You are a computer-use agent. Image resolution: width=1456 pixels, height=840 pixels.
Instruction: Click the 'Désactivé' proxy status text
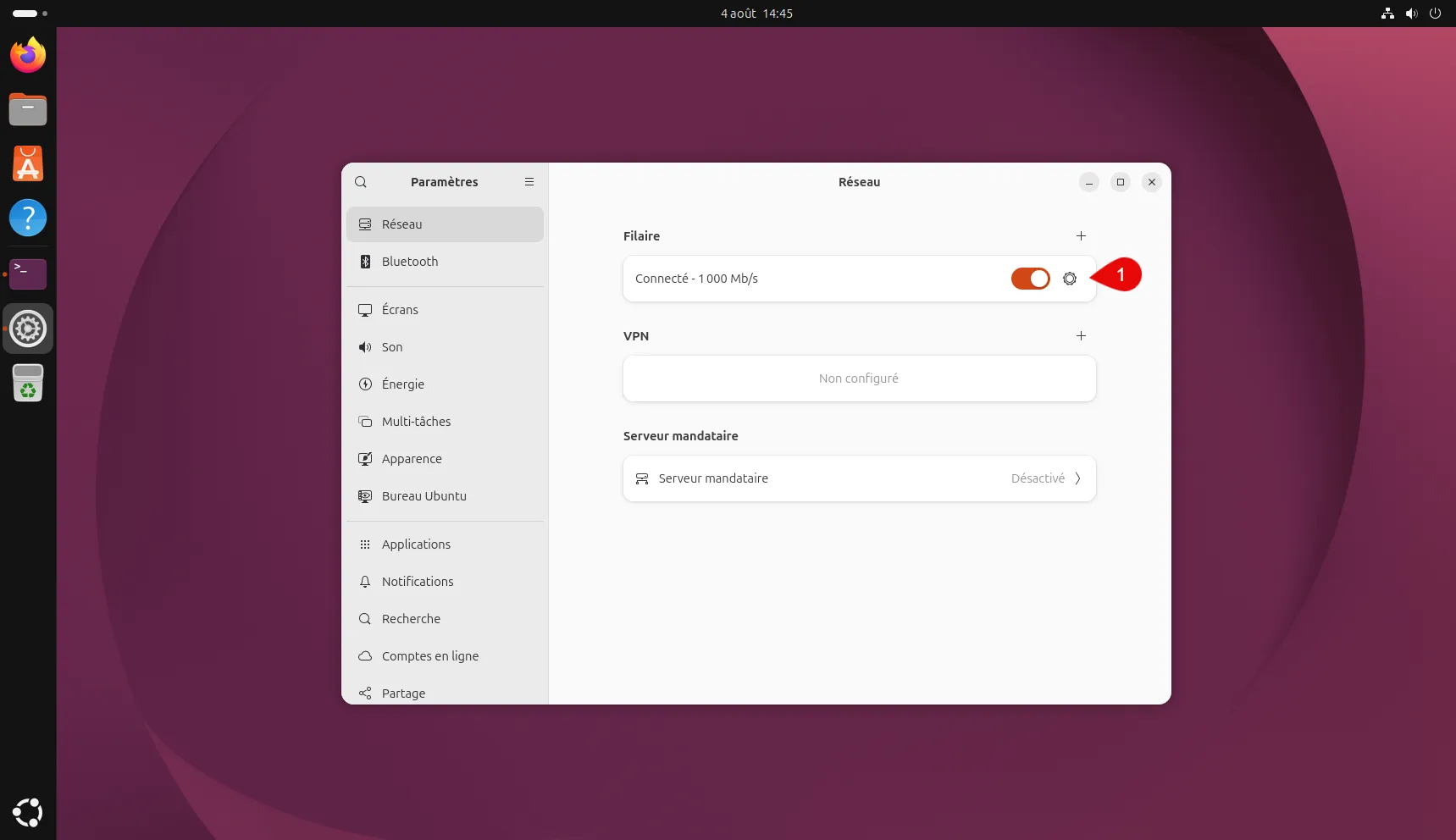click(1038, 478)
